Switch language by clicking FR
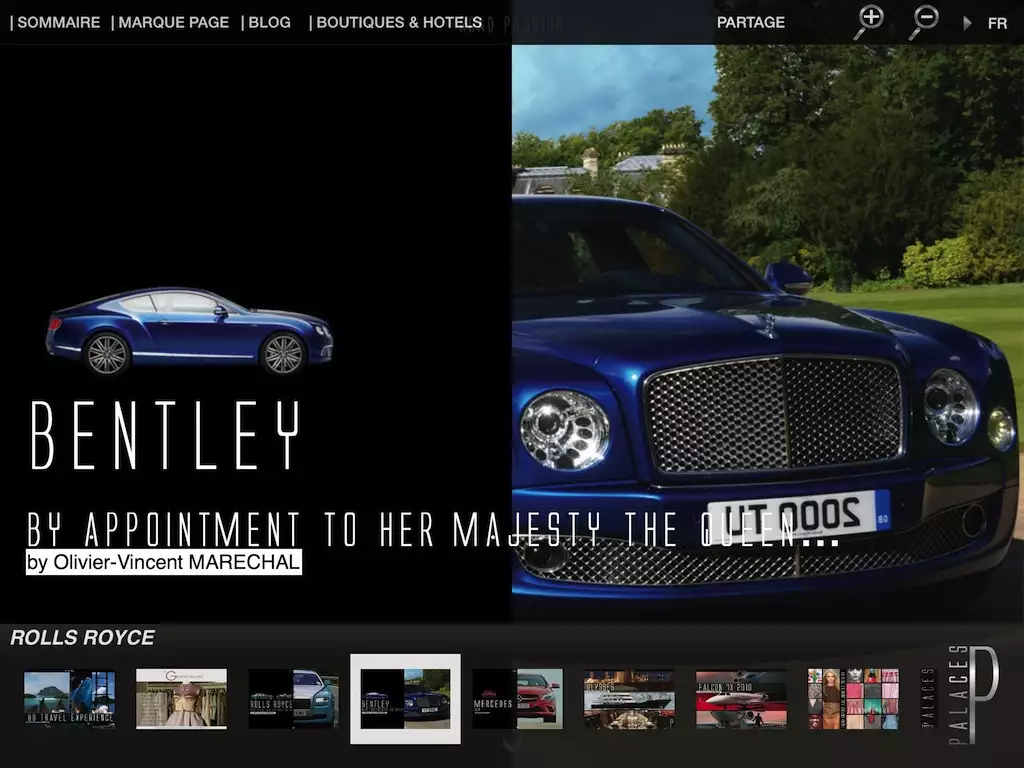This screenshot has width=1024, height=768. pyautogui.click(x=997, y=22)
